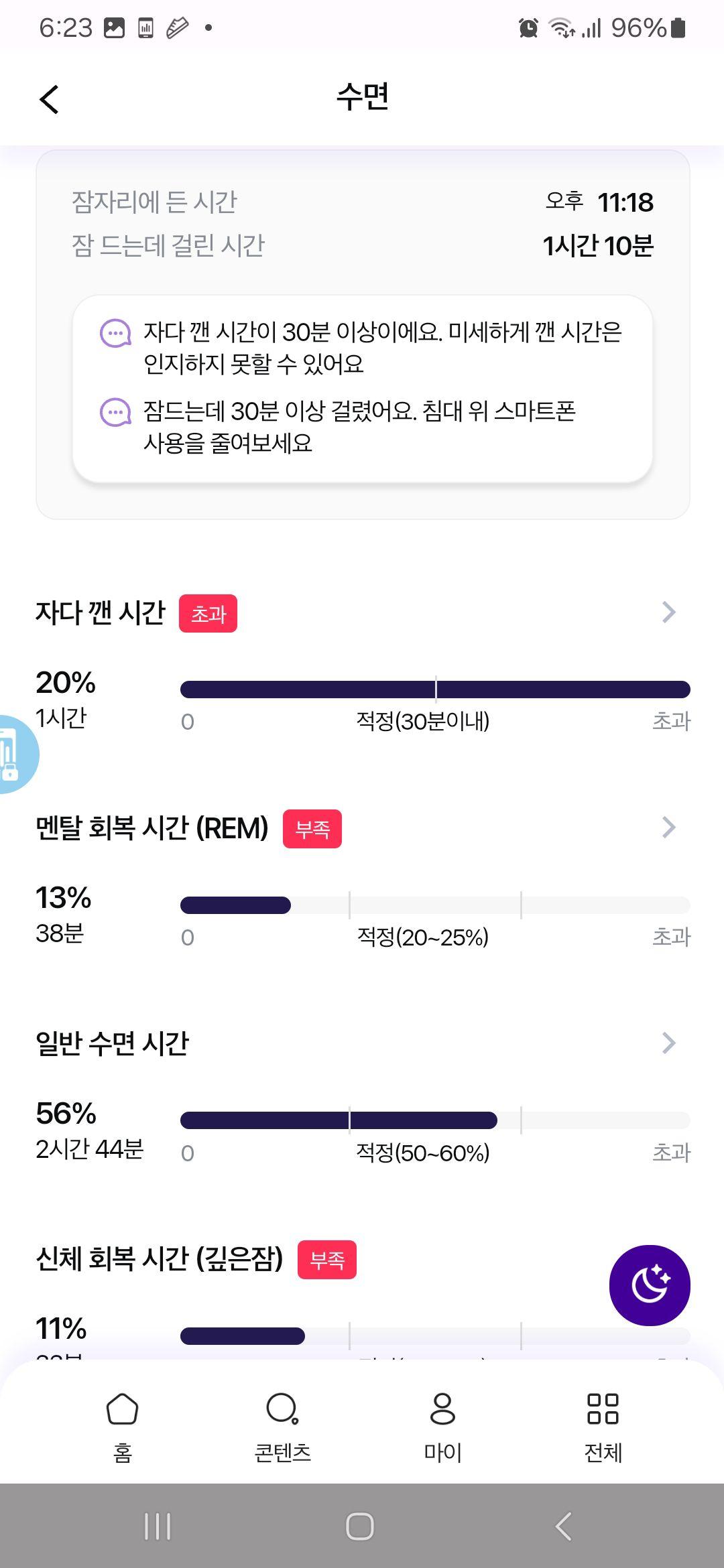This screenshot has width=724, height=1568.
Task: Tap the 자다 깬 시간 progress bar
Action: click(435, 690)
